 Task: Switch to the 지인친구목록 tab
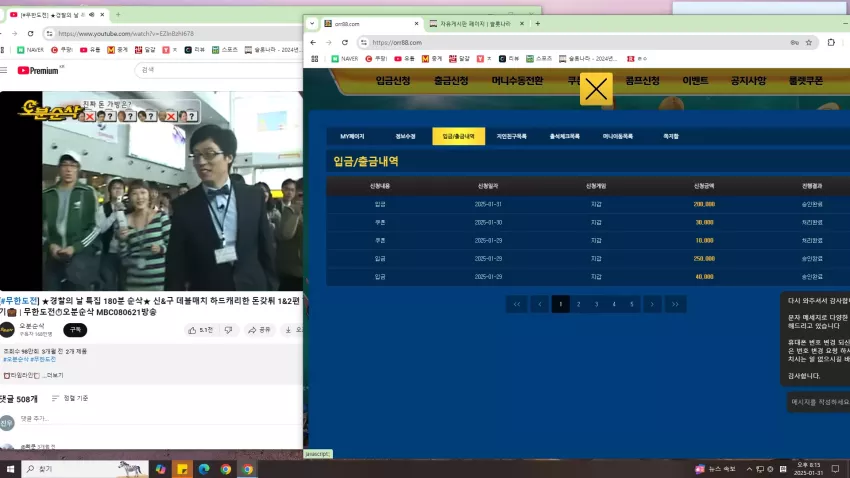coord(512,137)
